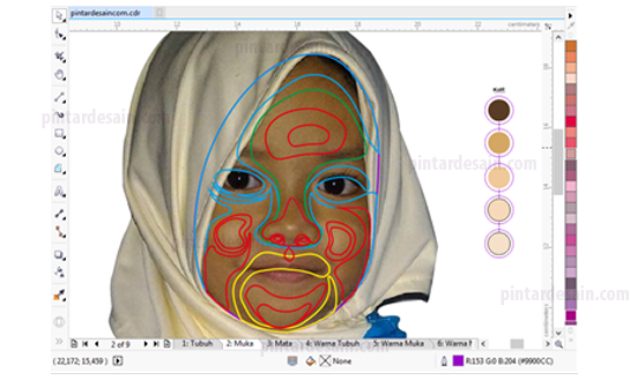Click the 'centimeters' ruler units label

pyautogui.click(x=524, y=25)
